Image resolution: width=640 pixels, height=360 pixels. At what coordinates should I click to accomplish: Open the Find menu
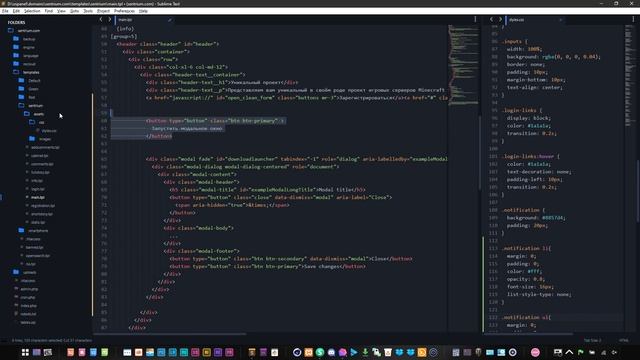(49, 11)
